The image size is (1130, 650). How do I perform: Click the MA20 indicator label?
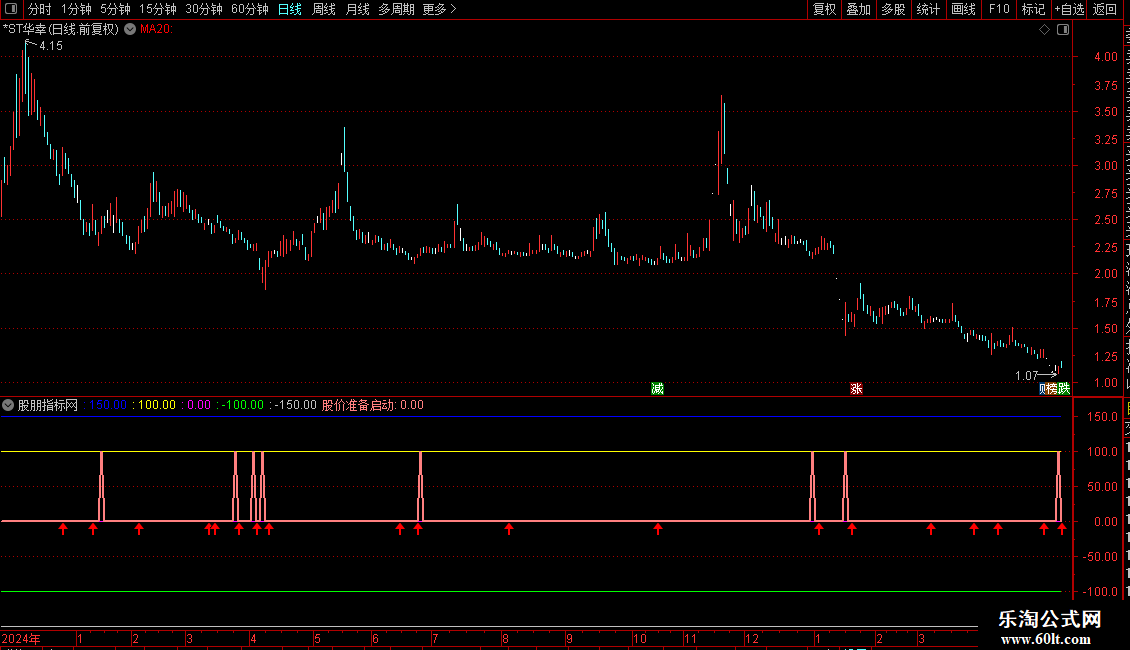(156, 30)
